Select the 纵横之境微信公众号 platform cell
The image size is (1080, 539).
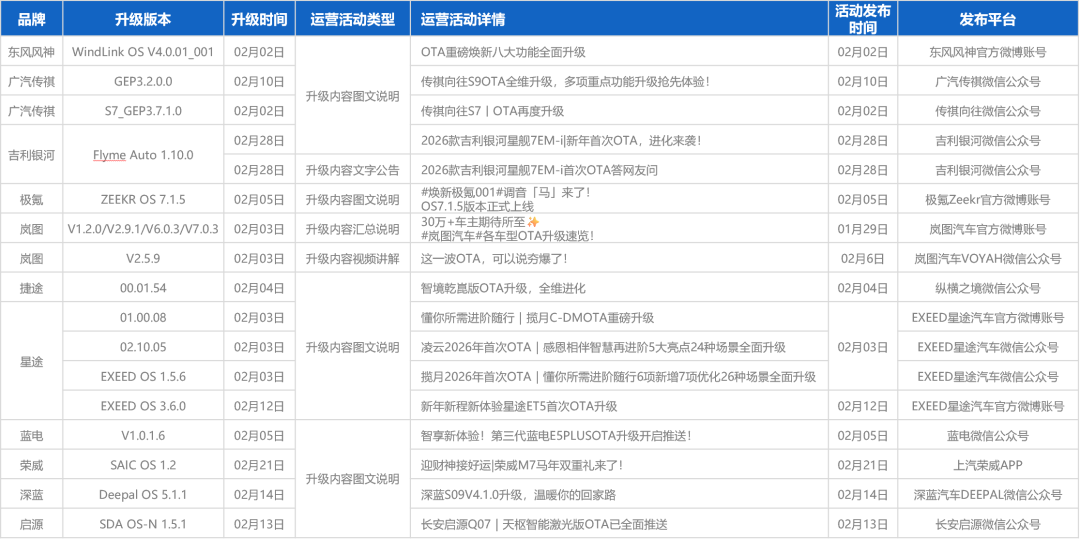[988, 288]
